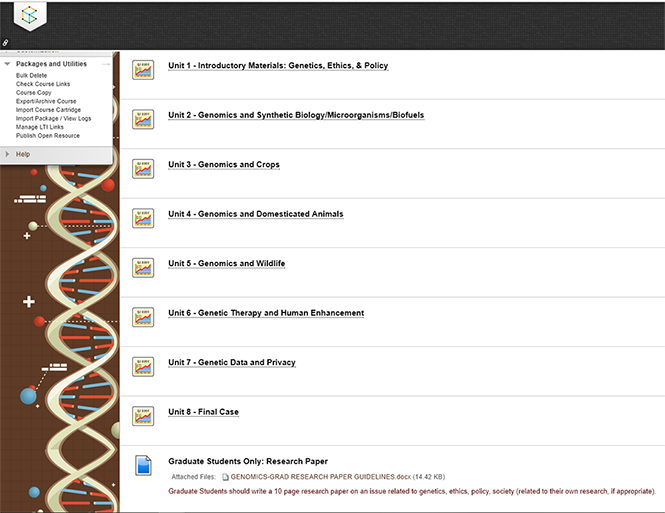Image resolution: width=665 pixels, height=513 pixels.
Task: Click the cube logo in the header
Action: [x=31, y=18]
